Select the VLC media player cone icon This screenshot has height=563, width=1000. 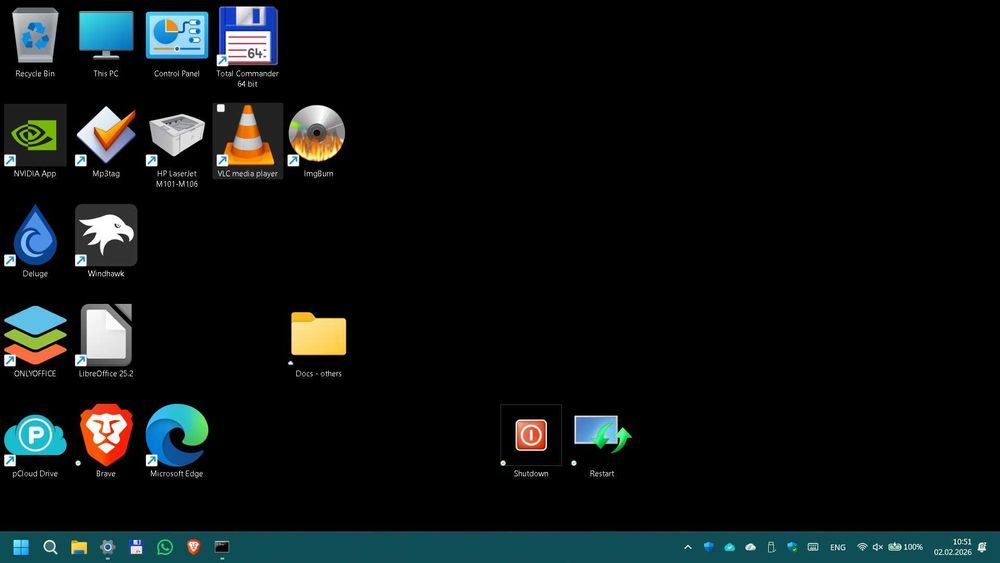click(x=247, y=135)
